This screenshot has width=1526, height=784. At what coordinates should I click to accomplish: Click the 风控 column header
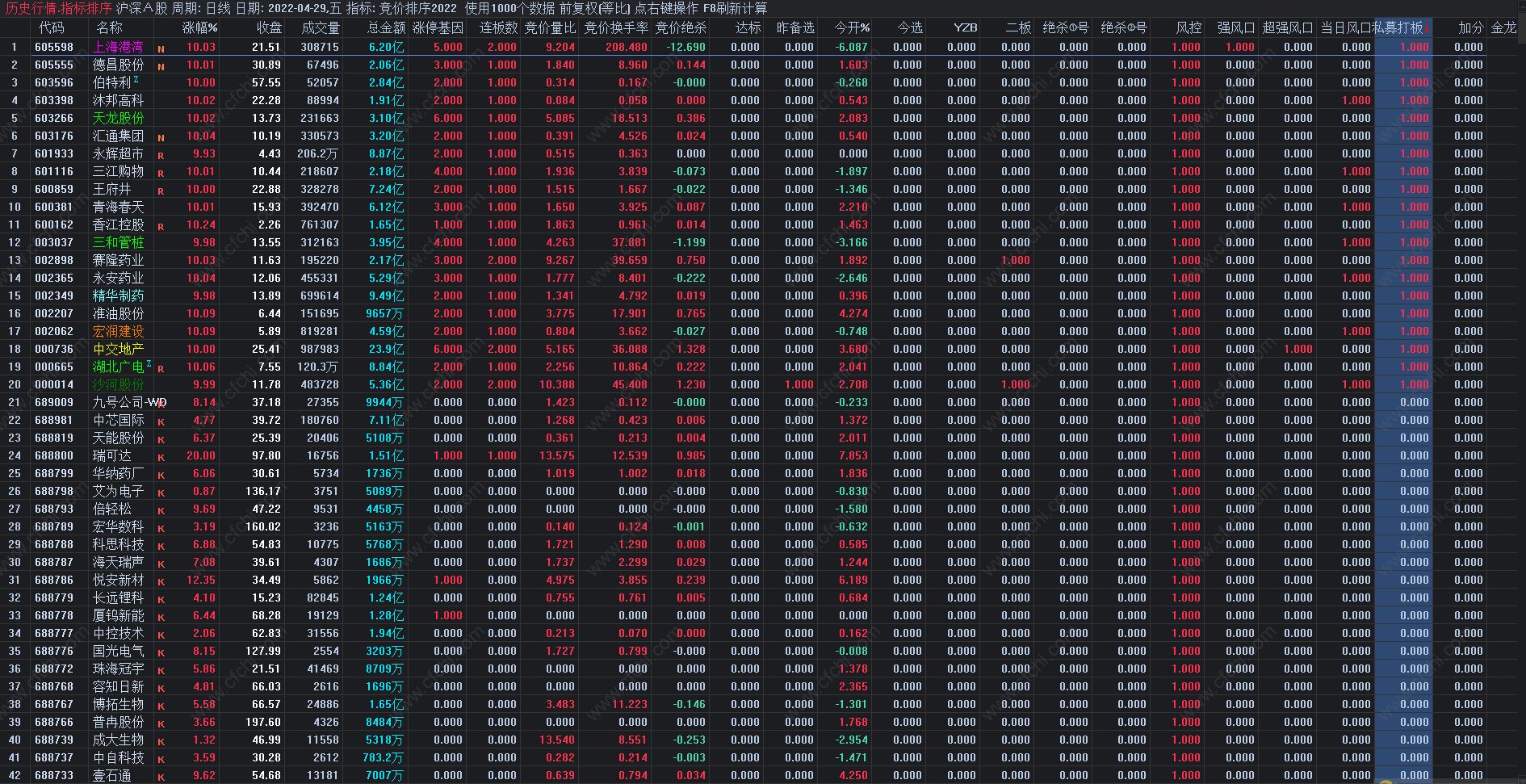(1189, 27)
